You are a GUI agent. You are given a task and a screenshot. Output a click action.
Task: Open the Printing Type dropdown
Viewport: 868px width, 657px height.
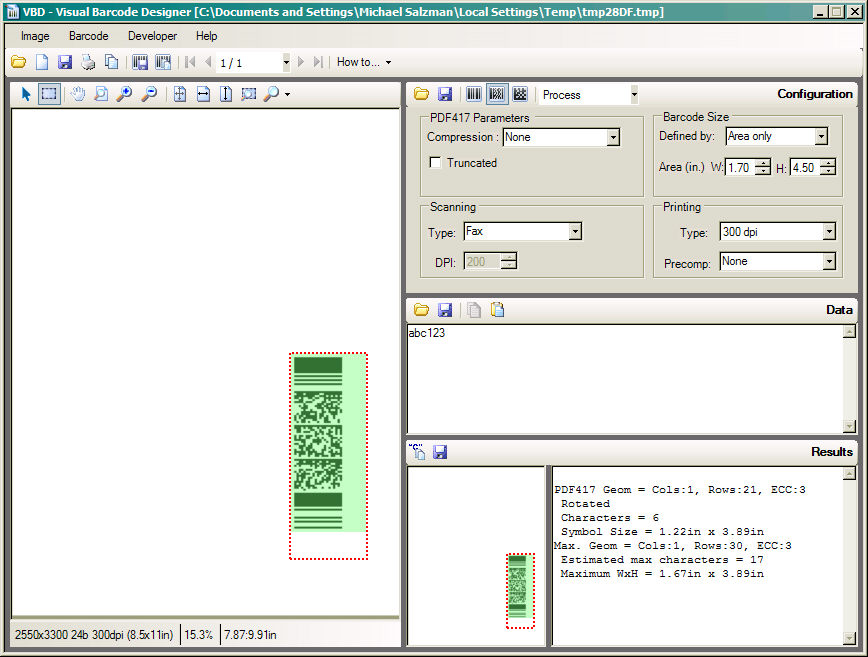(x=829, y=232)
